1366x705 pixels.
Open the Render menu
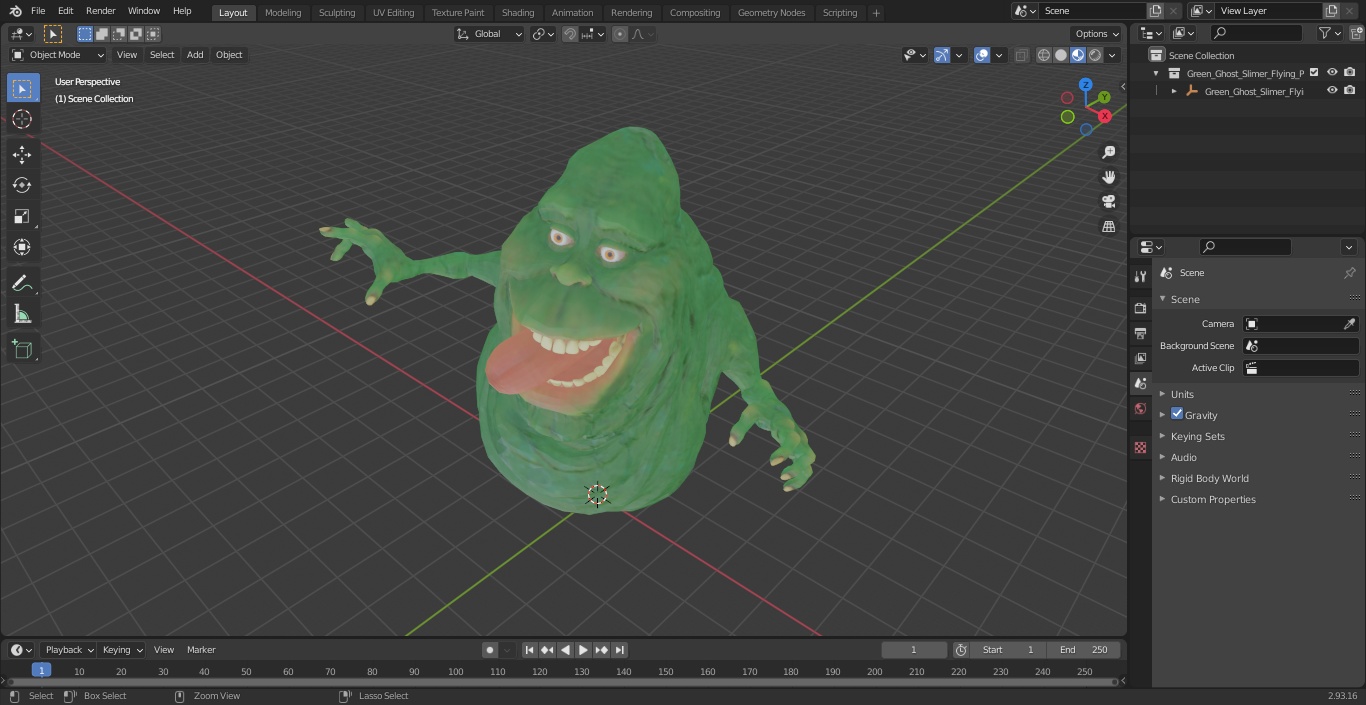coord(100,11)
